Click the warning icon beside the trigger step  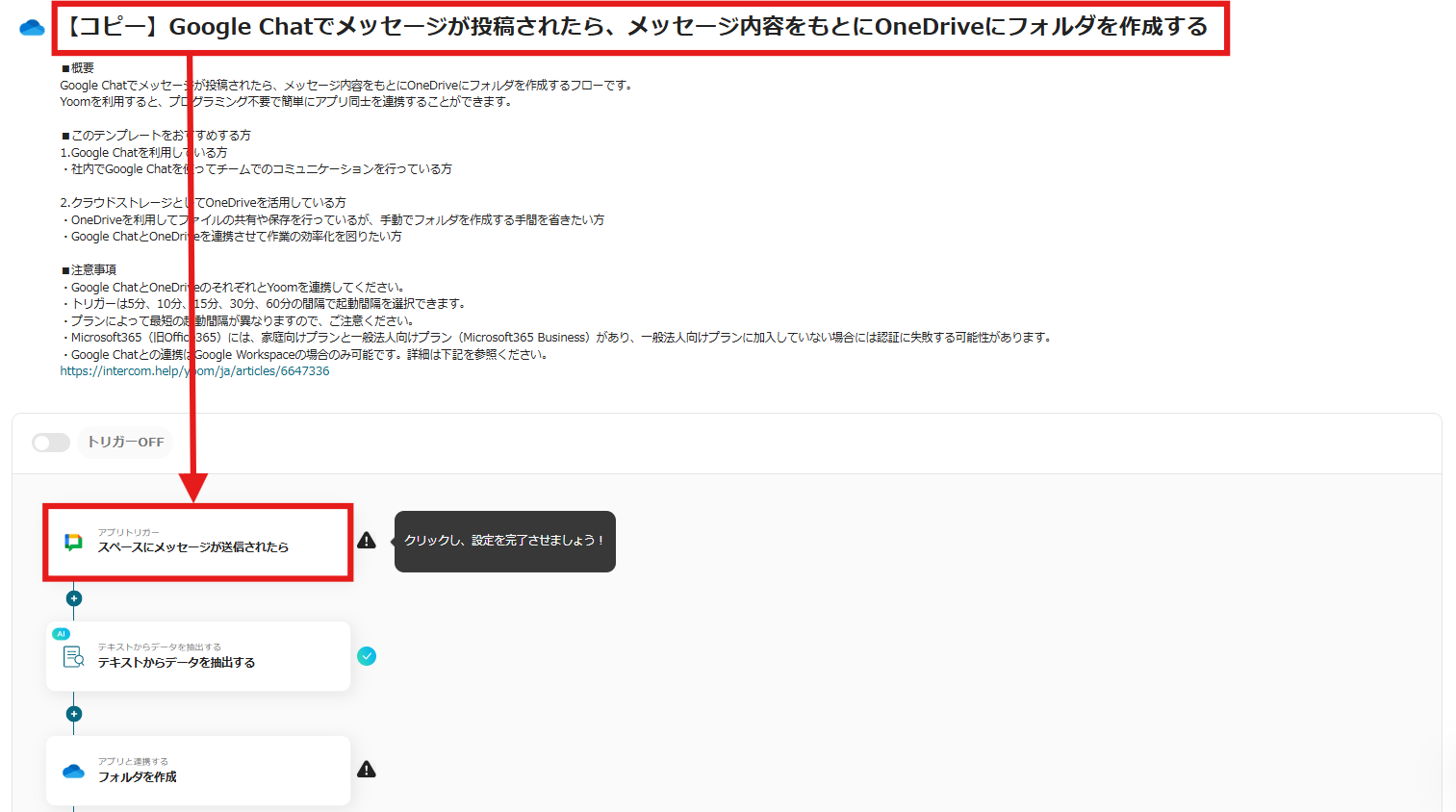click(x=367, y=542)
